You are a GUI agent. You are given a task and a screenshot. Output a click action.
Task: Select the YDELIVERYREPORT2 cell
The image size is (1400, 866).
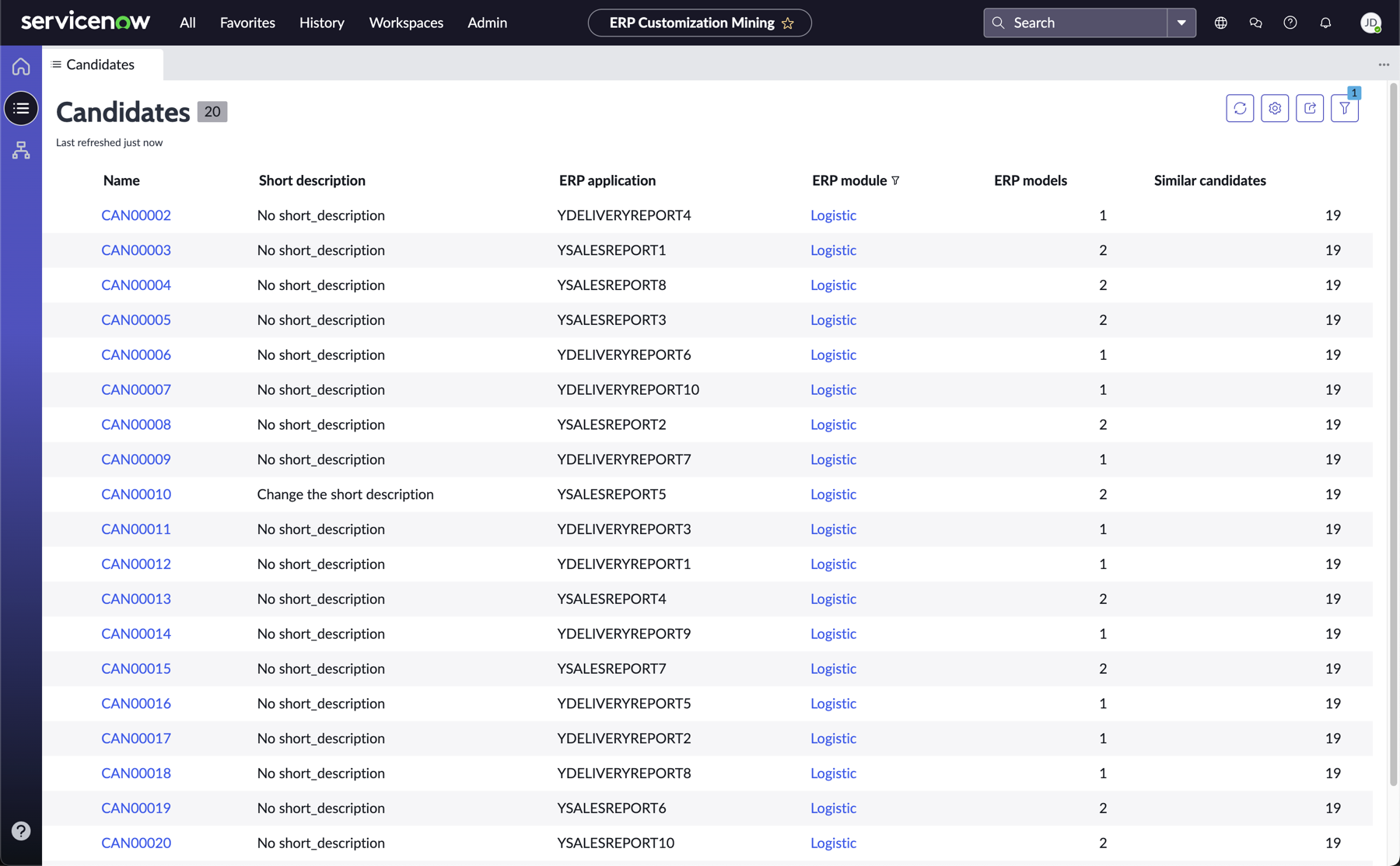coord(624,739)
